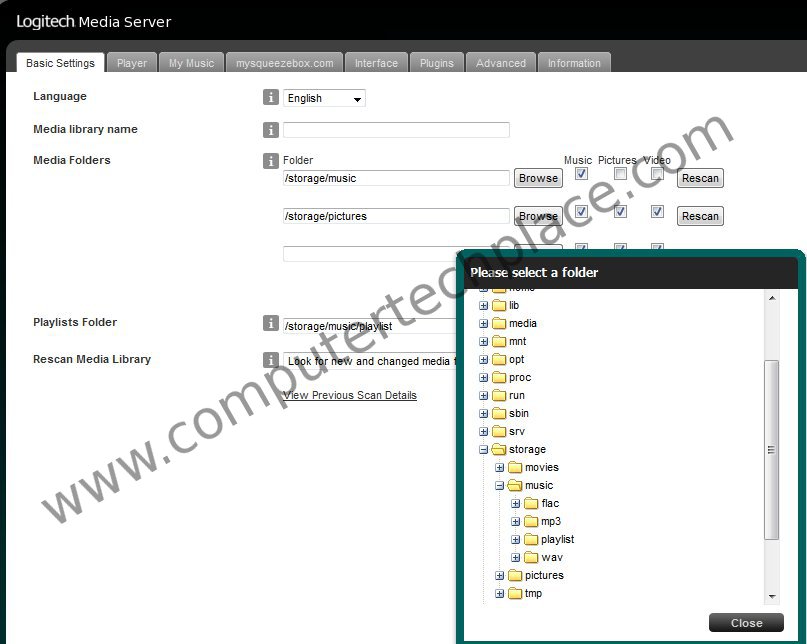Screen dimensions: 807x644
Task: Toggle Music checkbox for /storage/pictures
Action: tap(581, 212)
